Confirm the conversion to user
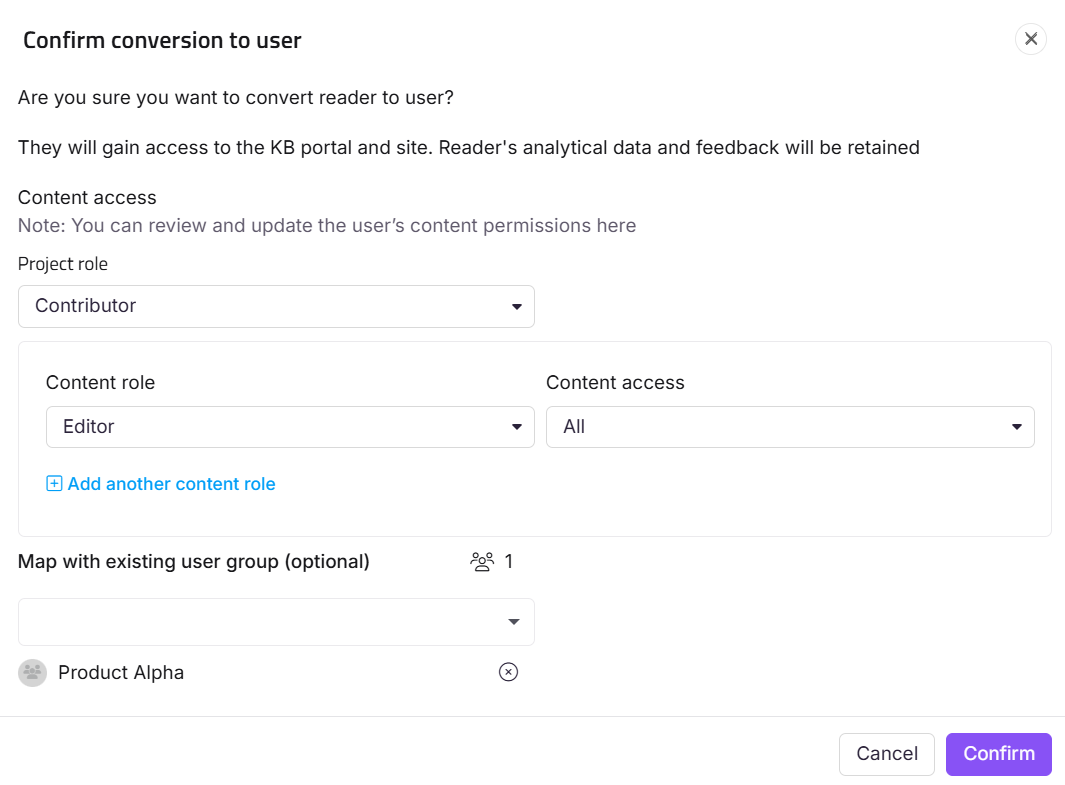The image size is (1065, 785). (x=998, y=754)
